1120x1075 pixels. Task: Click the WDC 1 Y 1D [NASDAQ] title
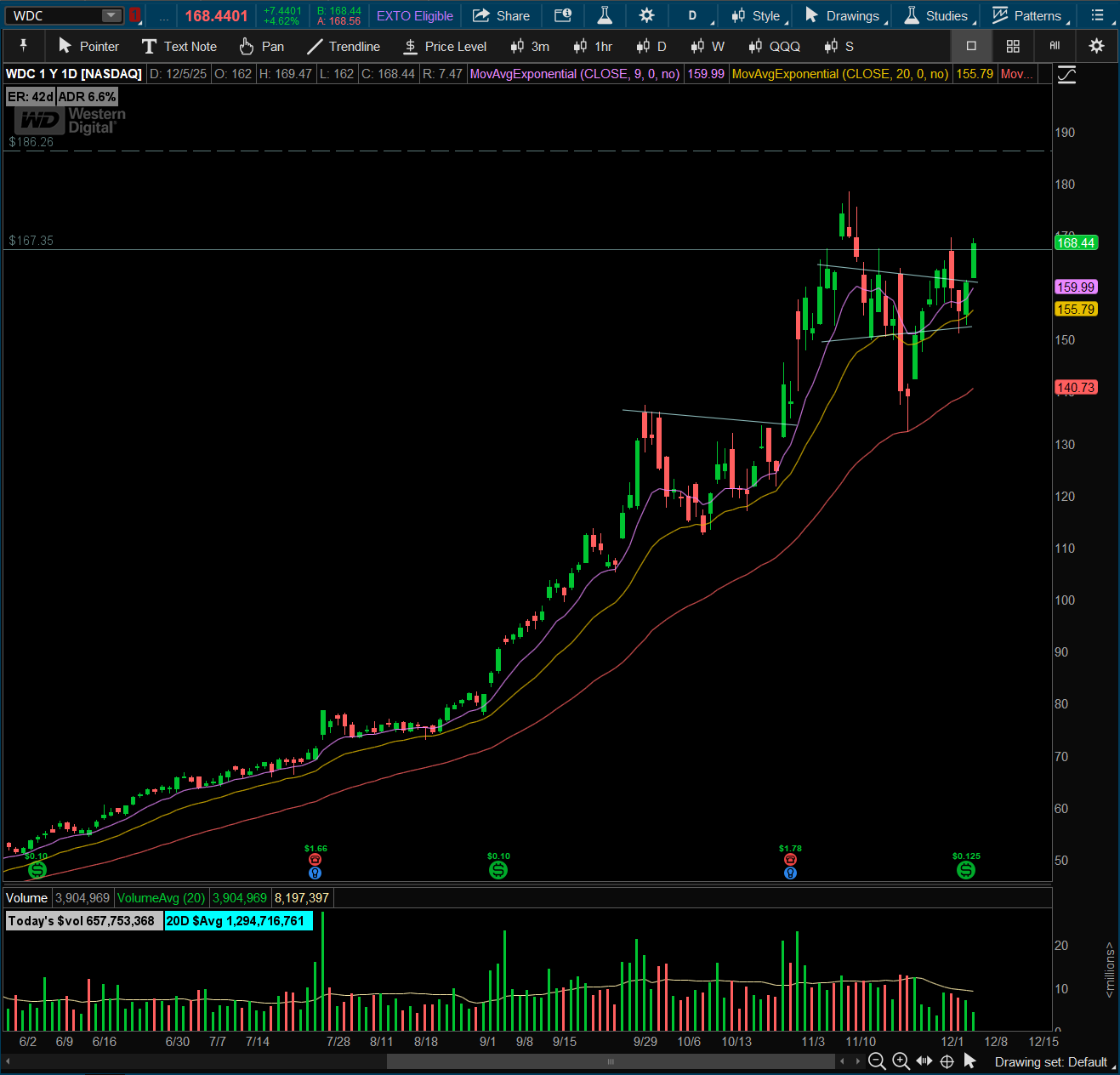click(74, 74)
